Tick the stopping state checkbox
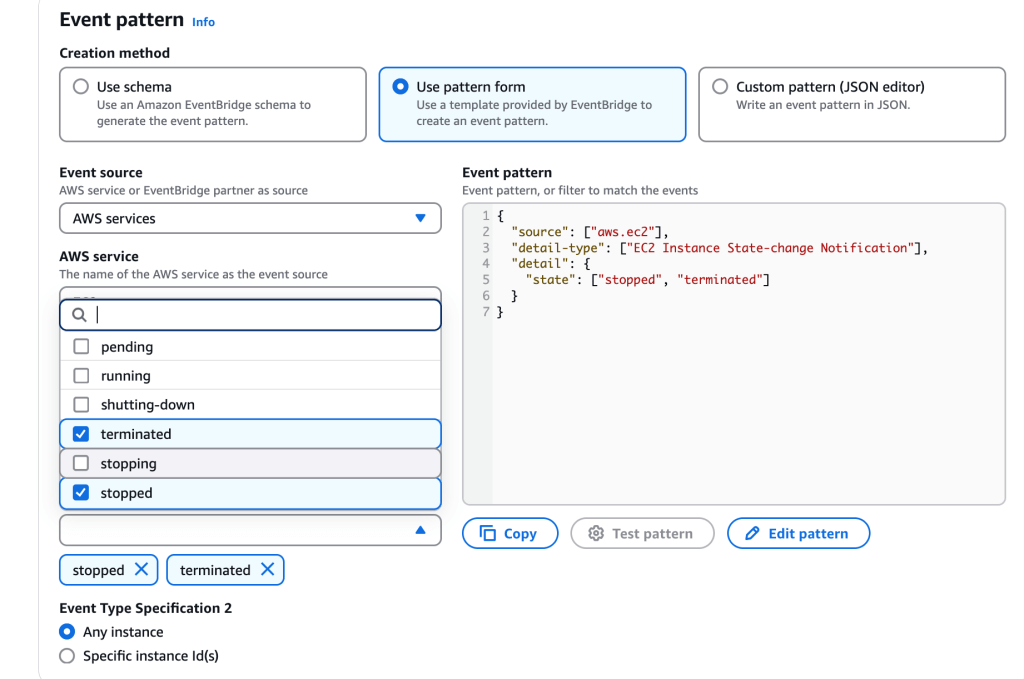The height and width of the screenshot is (679, 1024). (82, 464)
